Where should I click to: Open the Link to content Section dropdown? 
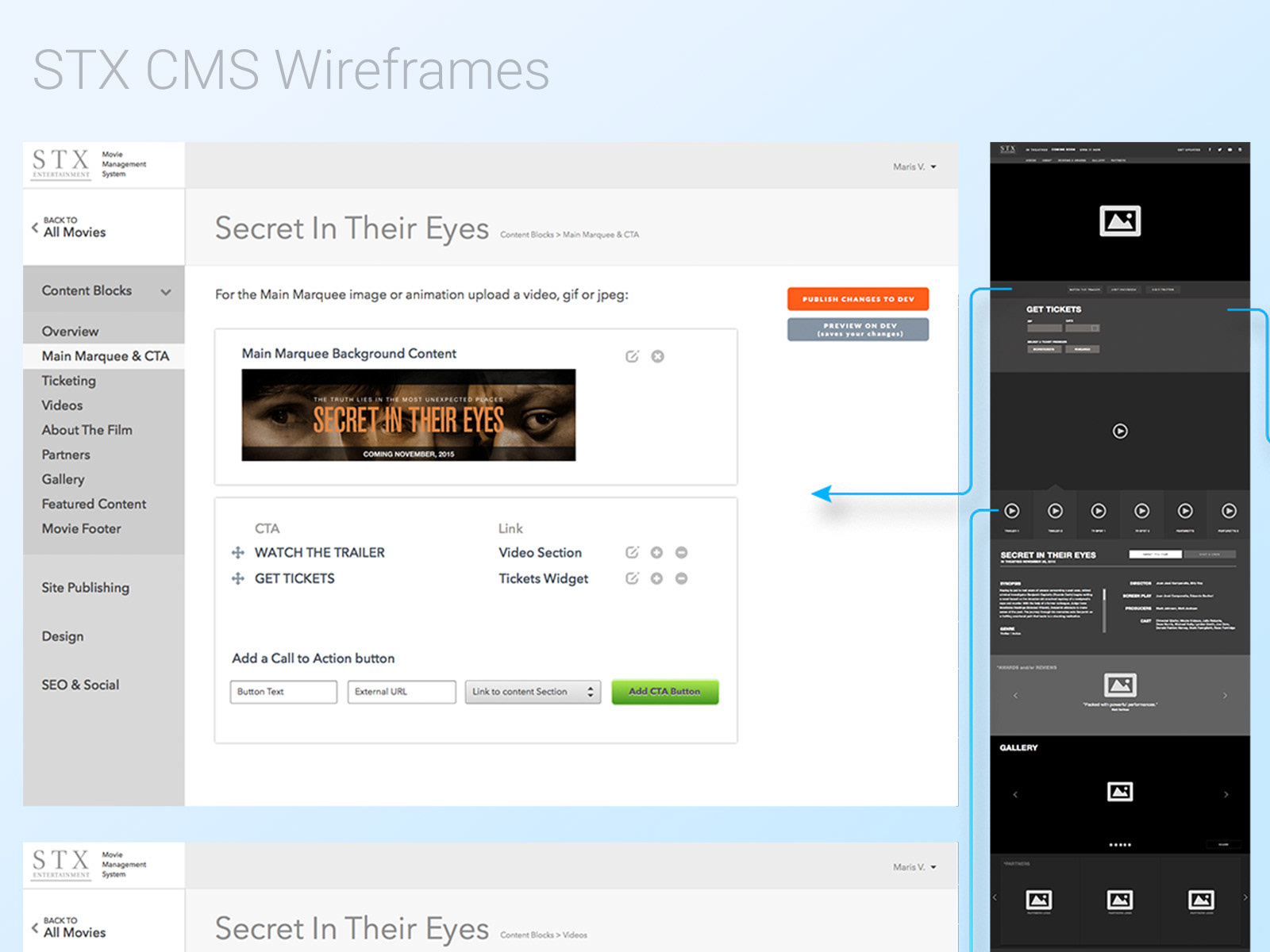point(533,692)
